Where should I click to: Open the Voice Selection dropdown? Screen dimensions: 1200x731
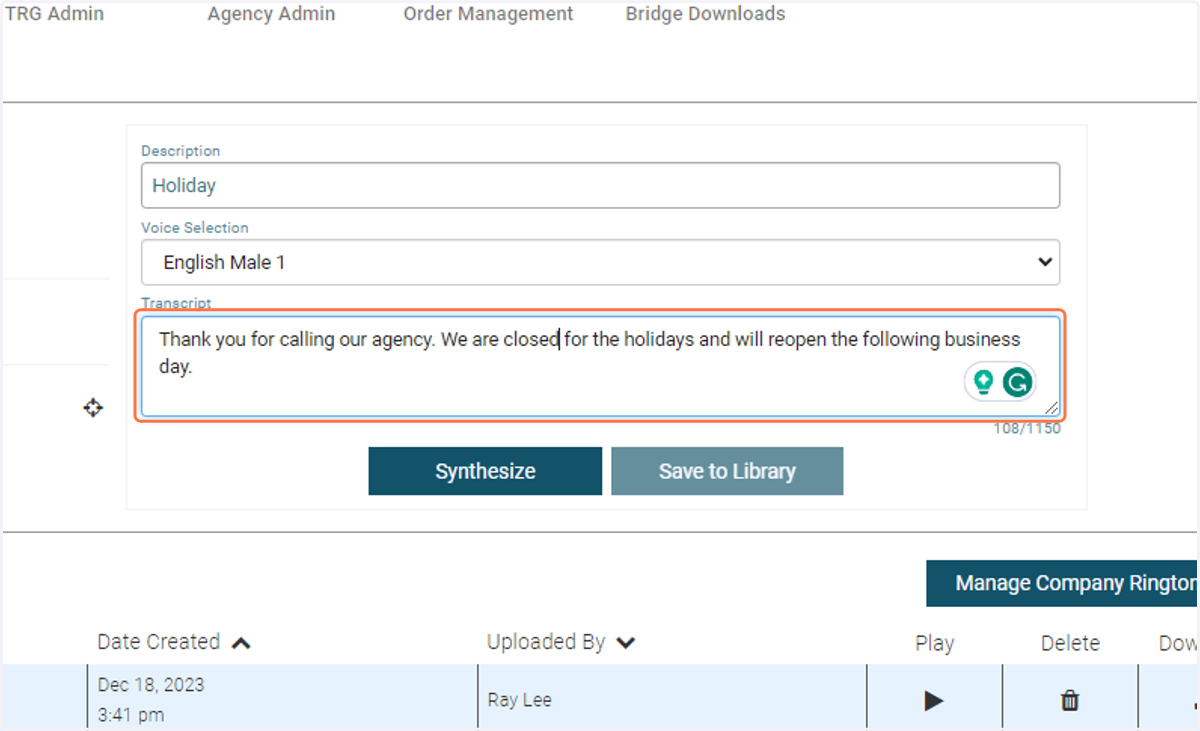600,262
